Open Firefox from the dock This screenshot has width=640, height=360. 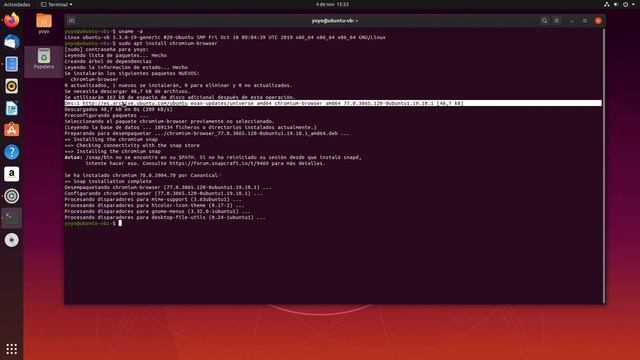[x=11, y=20]
